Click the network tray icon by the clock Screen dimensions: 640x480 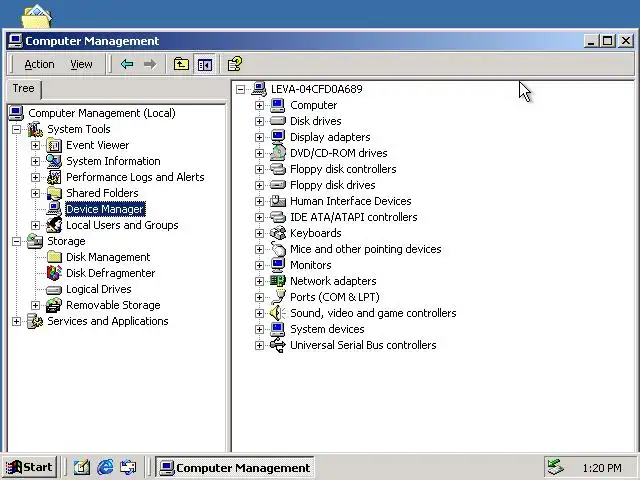coord(556,467)
